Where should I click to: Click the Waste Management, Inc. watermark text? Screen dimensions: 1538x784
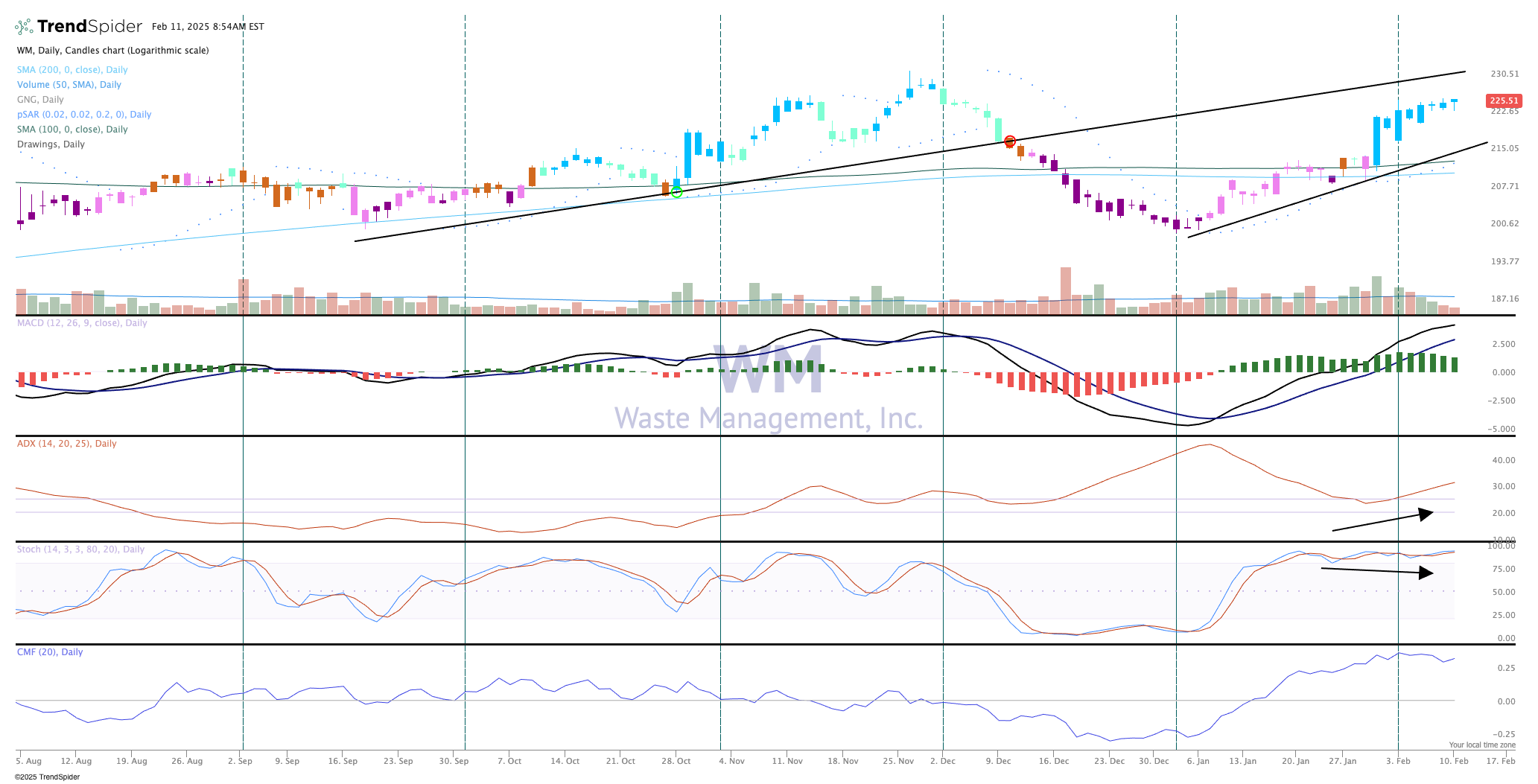768,418
